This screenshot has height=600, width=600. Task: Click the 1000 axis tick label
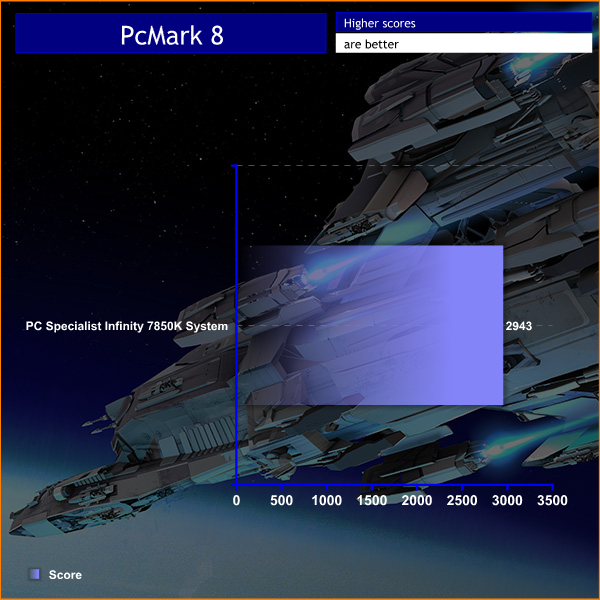326,500
